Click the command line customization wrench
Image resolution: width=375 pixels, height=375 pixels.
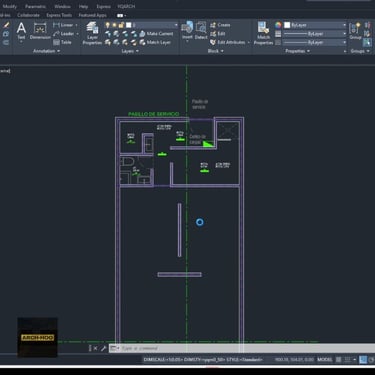103,348
